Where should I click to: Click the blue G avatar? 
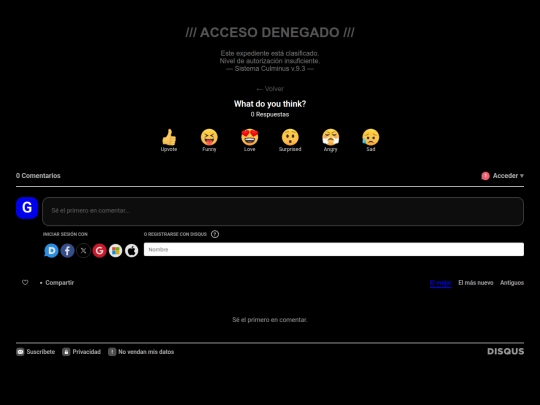click(x=27, y=208)
